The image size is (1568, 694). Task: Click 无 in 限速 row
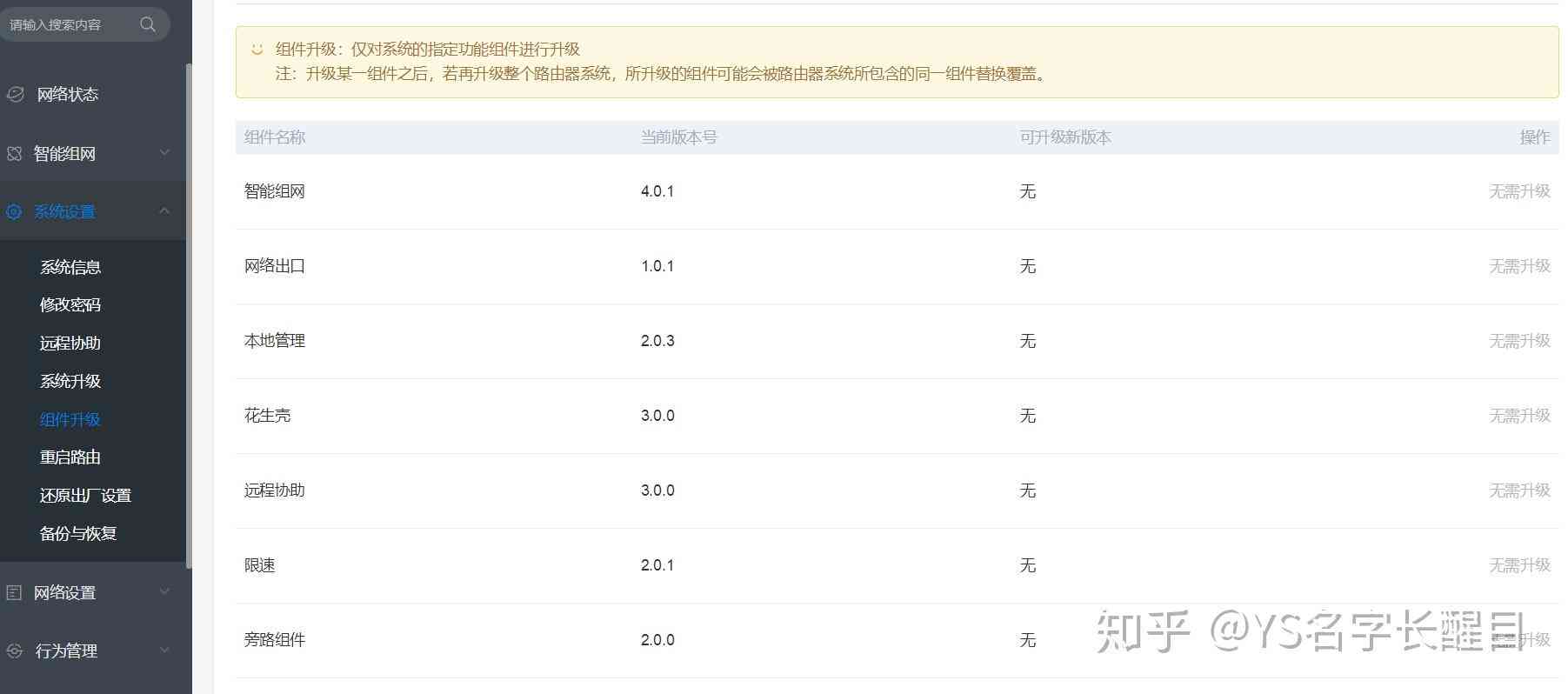(1027, 565)
